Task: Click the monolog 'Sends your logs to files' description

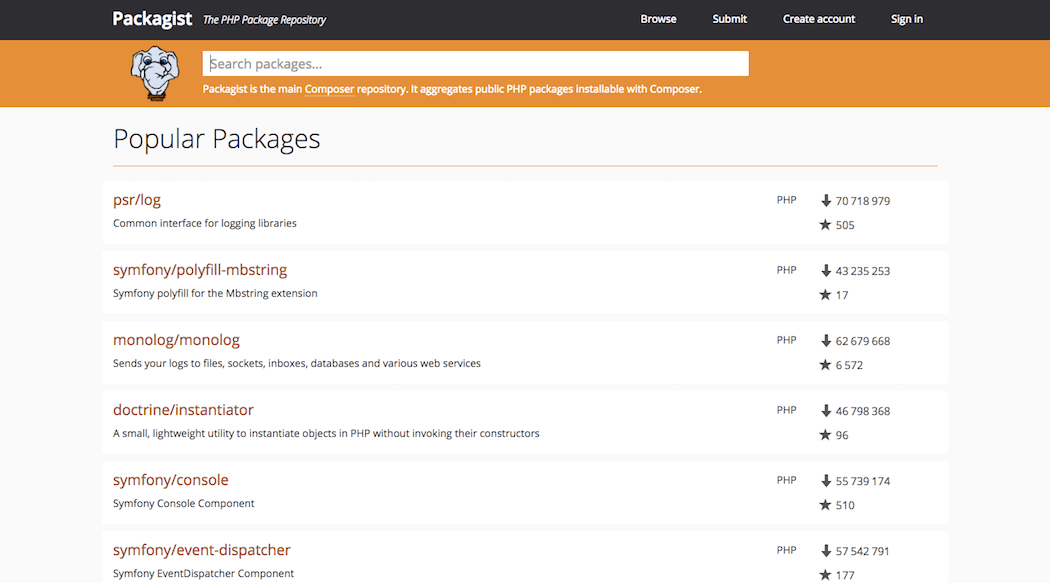Action: [297, 363]
